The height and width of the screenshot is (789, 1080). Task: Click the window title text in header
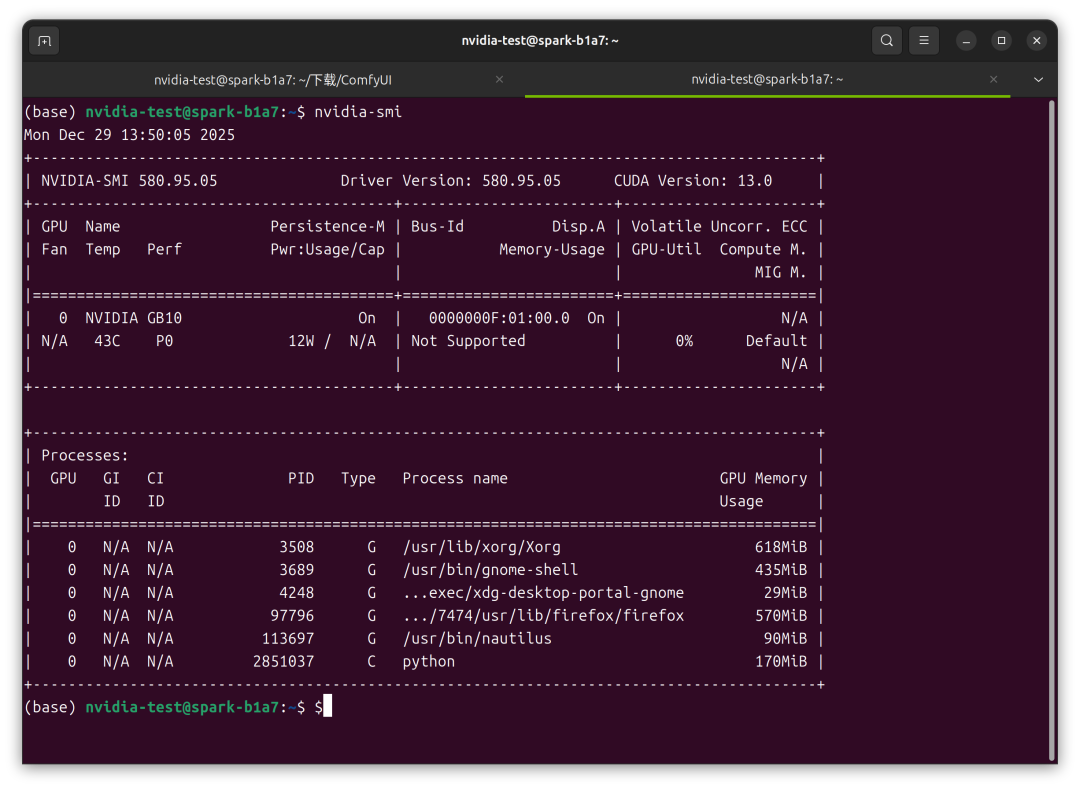[x=540, y=41]
